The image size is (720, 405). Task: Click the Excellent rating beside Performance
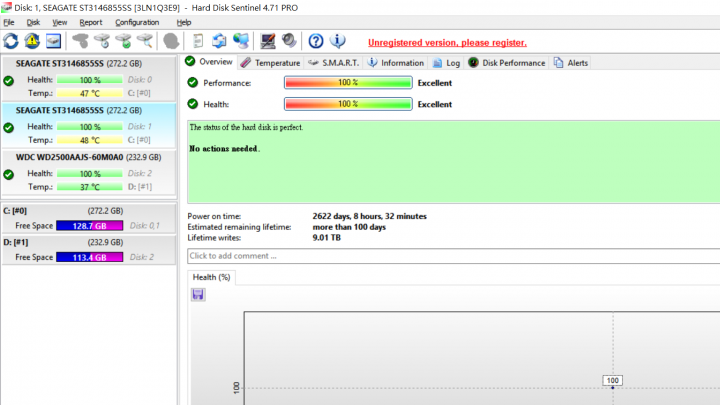[435, 83]
